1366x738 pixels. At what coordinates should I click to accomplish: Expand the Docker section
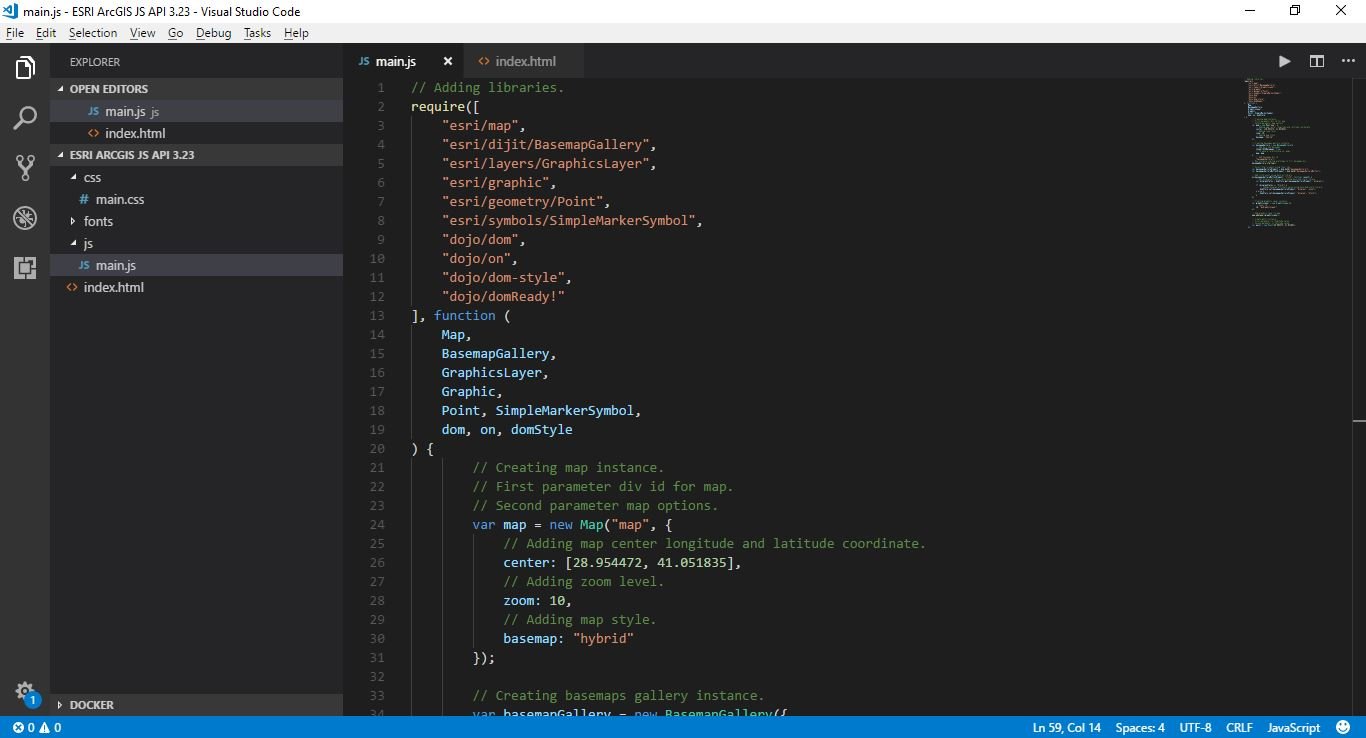click(196, 705)
